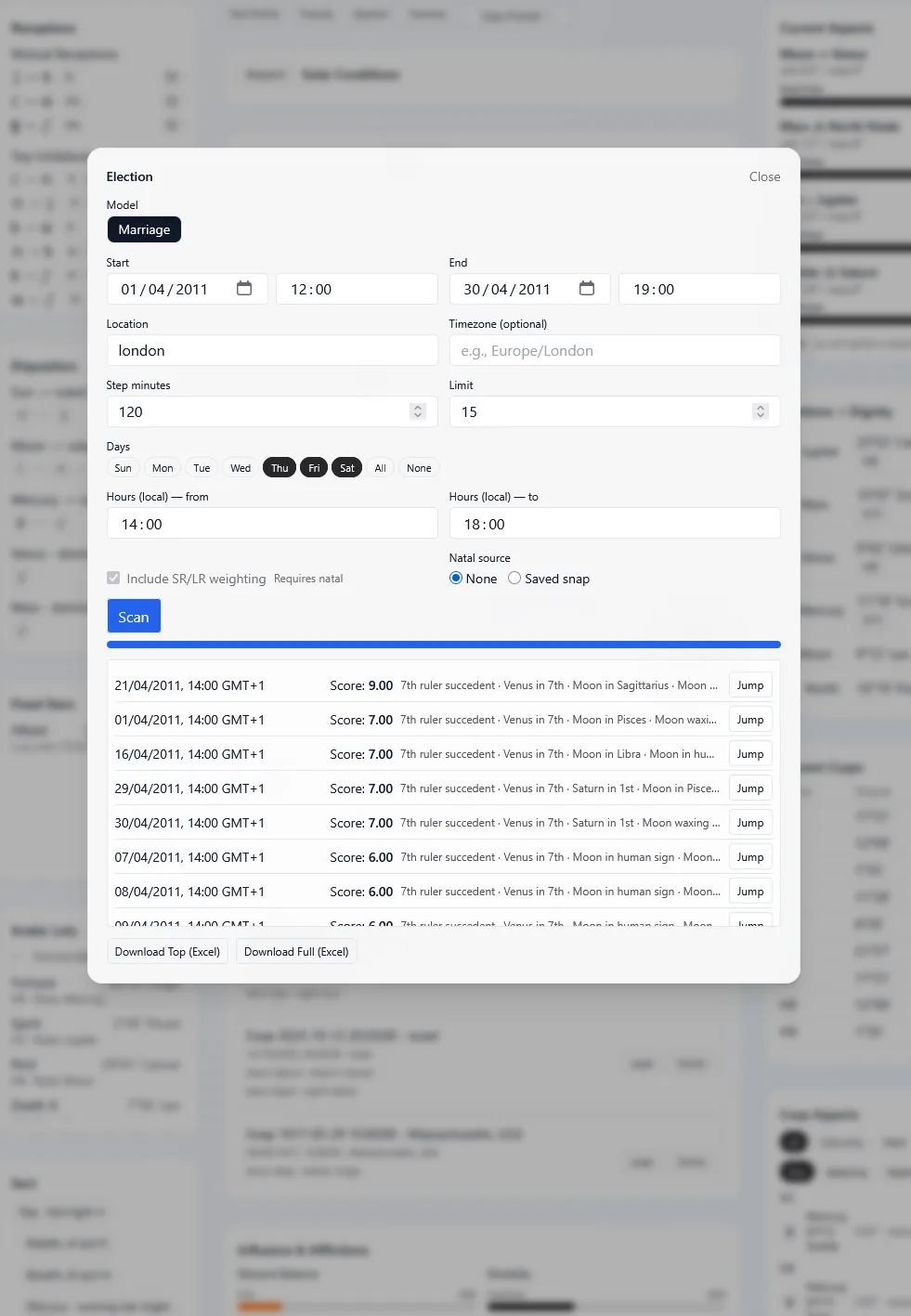Close the Election dialog
This screenshot has height=1316, width=911.
click(764, 176)
